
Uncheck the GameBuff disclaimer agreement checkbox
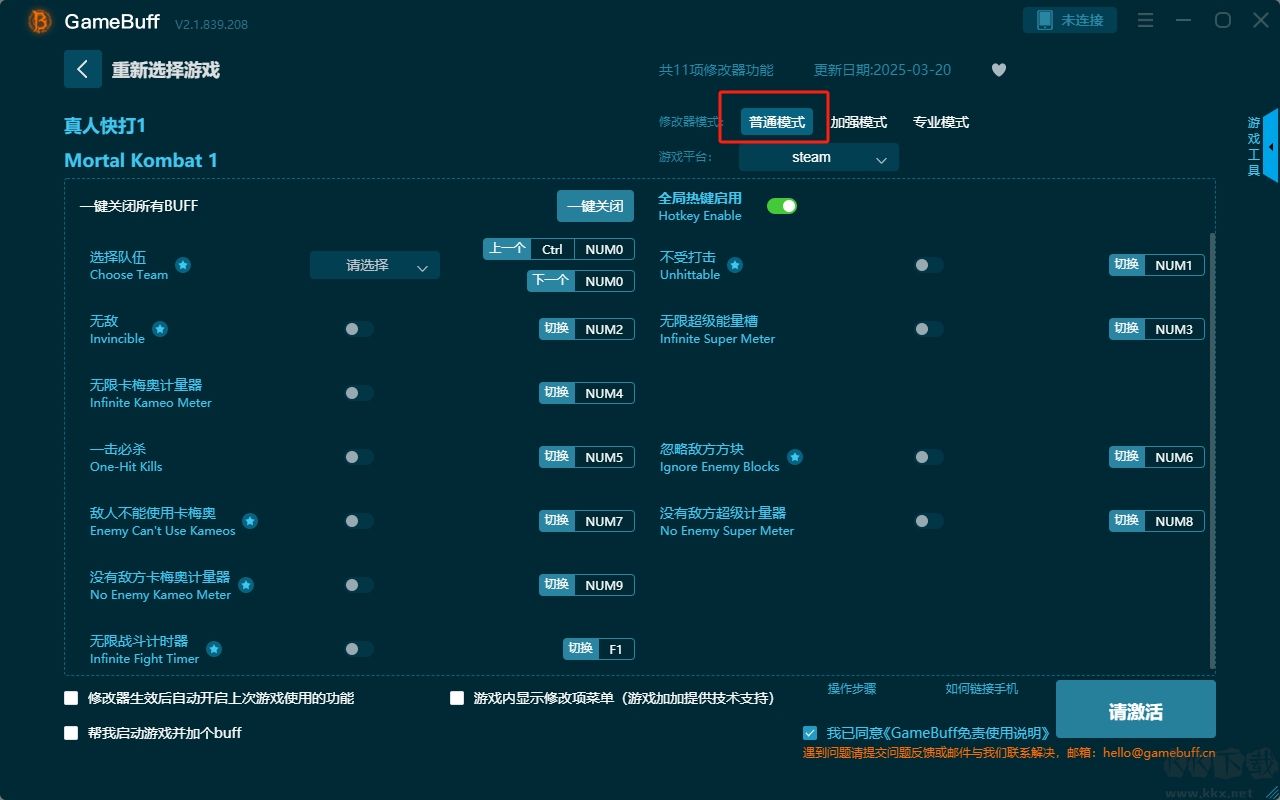[x=809, y=732]
